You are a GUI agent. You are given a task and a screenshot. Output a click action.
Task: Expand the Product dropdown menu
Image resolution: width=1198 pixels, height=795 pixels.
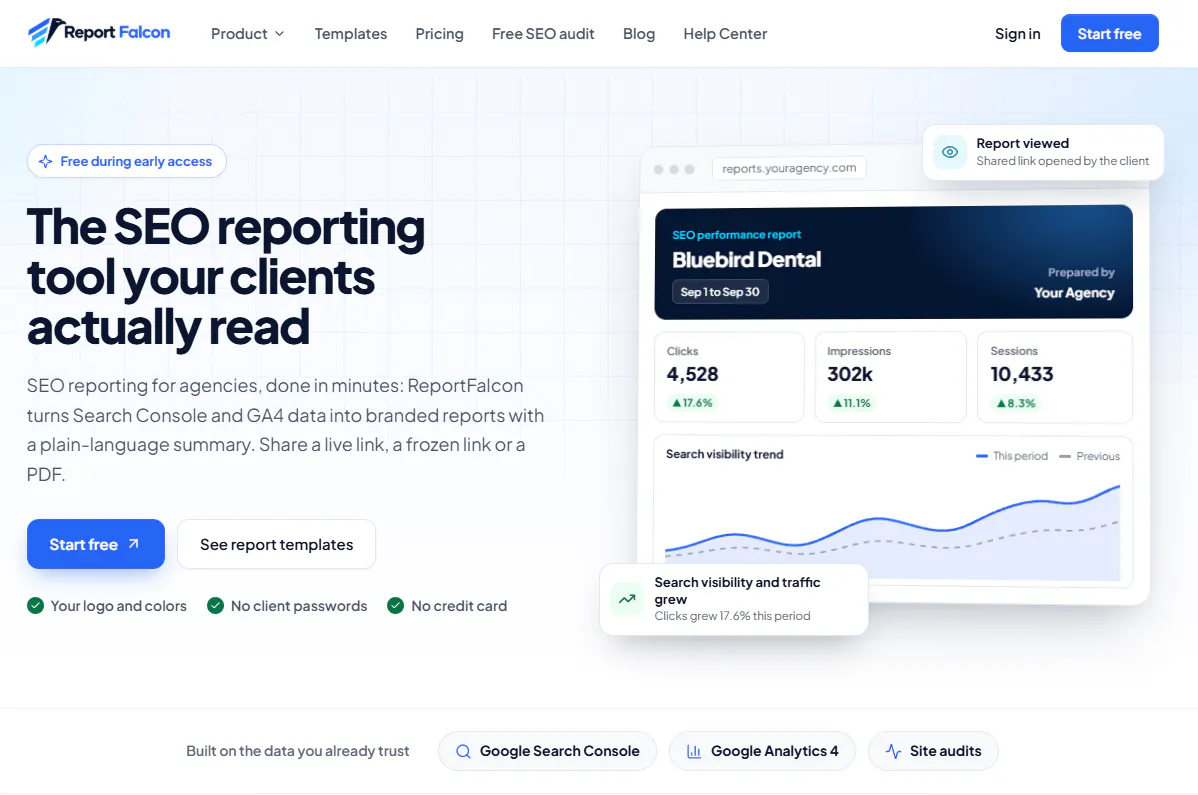pos(248,34)
